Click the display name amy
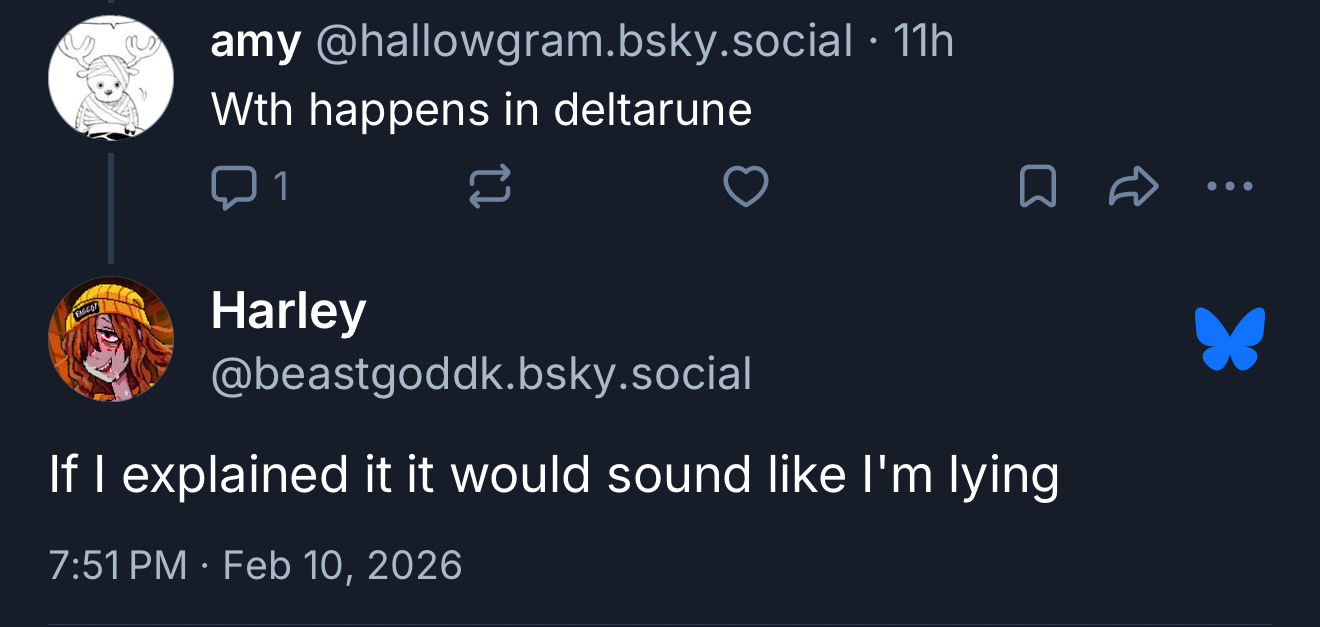 point(256,42)
